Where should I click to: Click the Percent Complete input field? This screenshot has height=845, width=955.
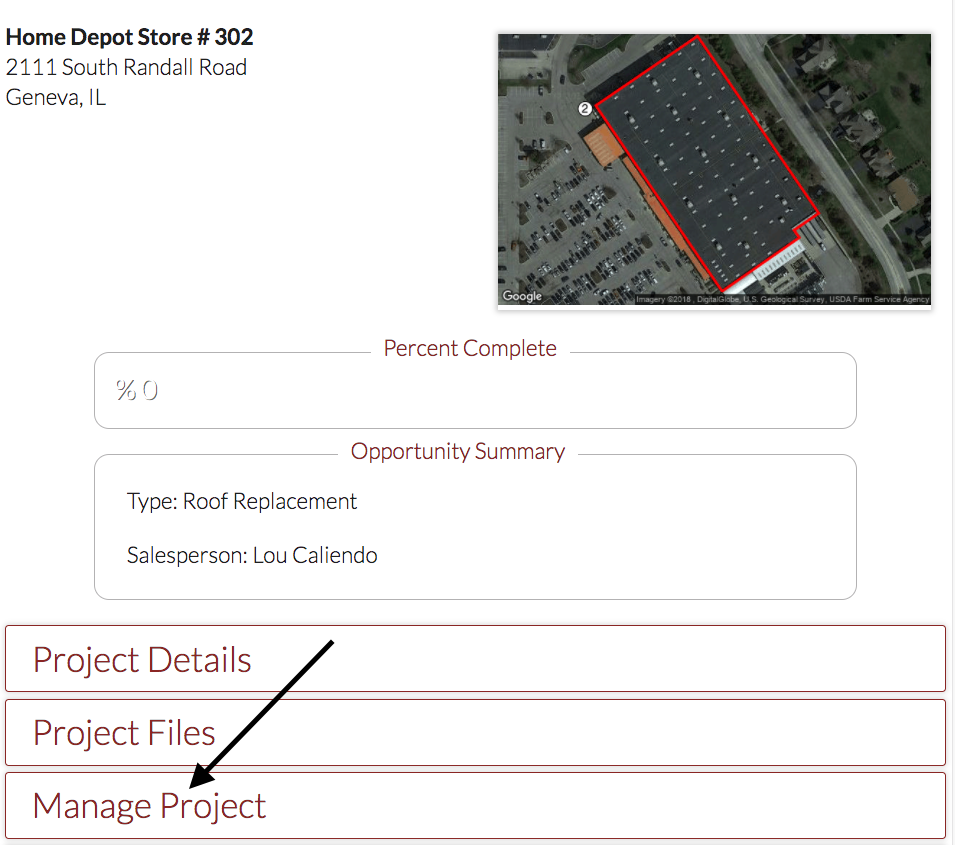pyautogui.click(x=475, y=391)
